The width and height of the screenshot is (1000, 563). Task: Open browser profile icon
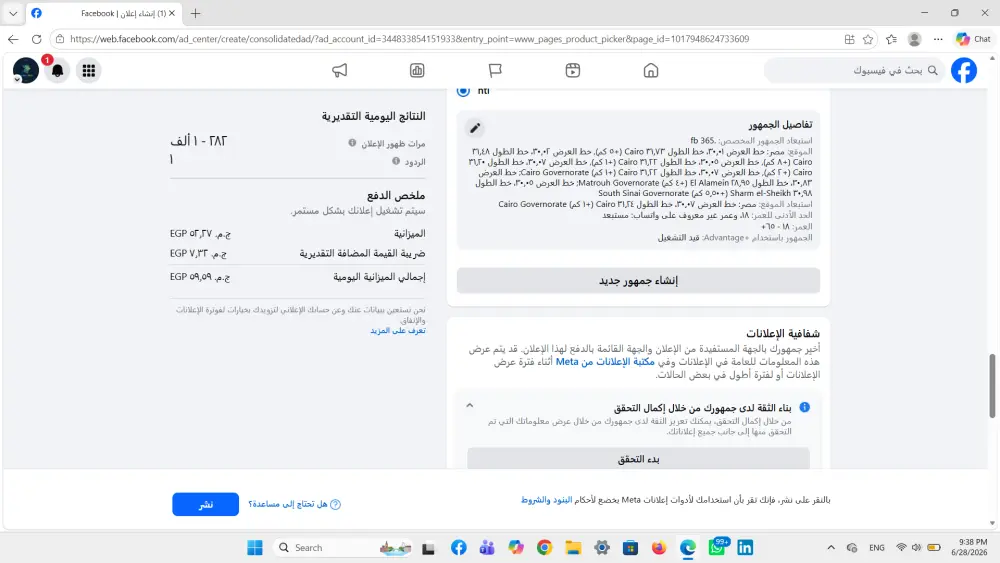tap(915, 39)
